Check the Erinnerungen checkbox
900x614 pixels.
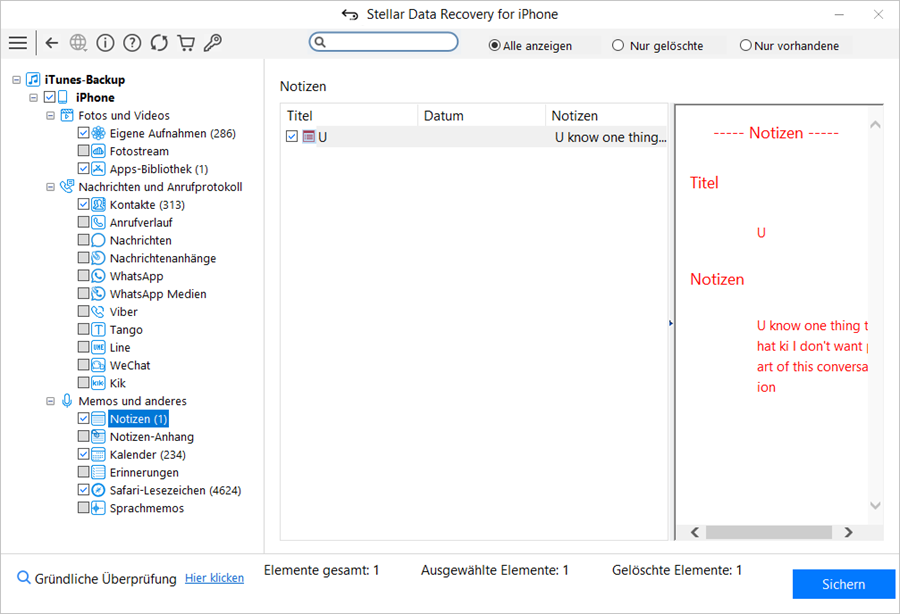pyautogui.click(x=83, y=472)
